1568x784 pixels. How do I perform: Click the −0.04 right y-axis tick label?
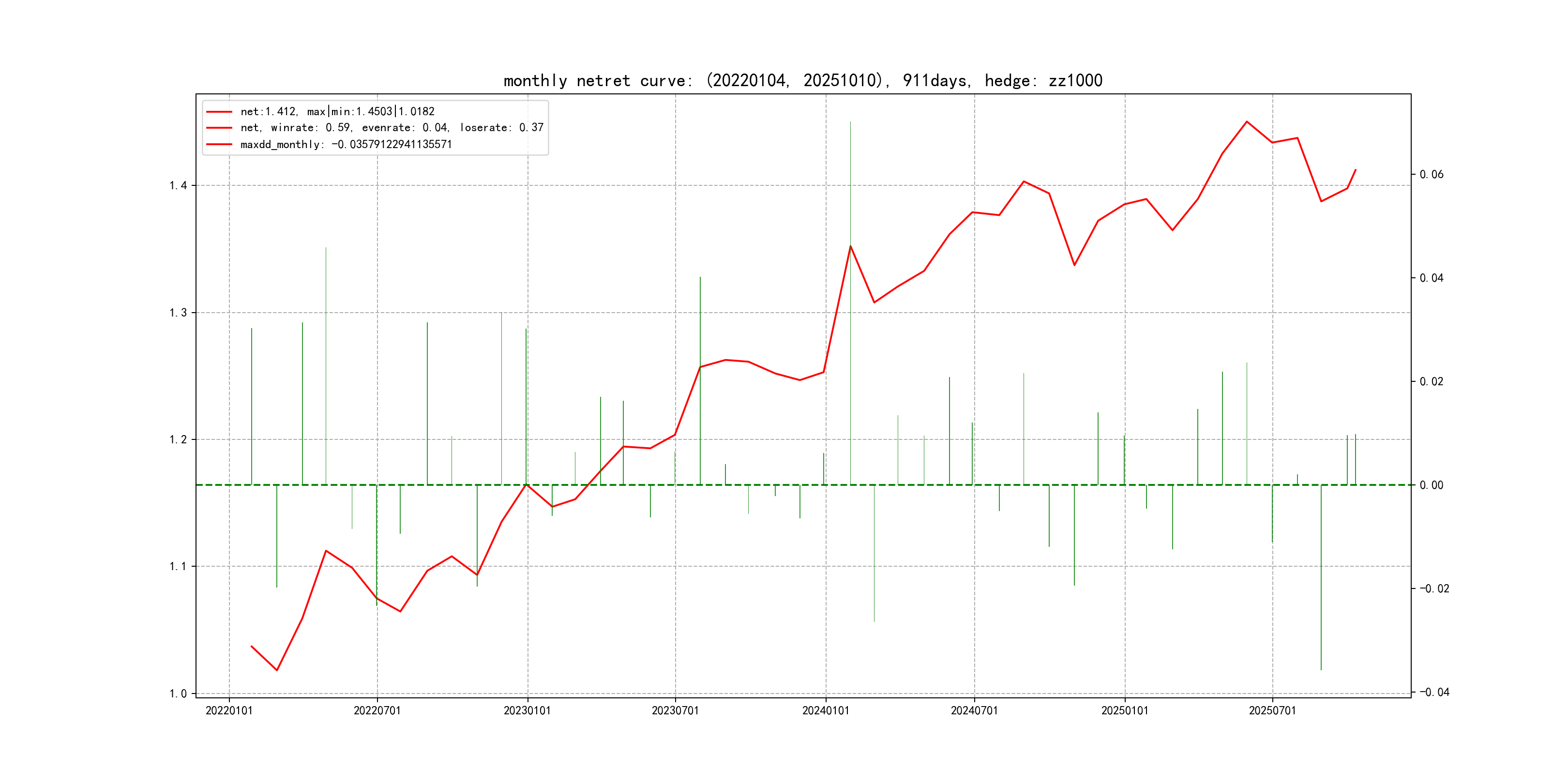pos(1434,692)
